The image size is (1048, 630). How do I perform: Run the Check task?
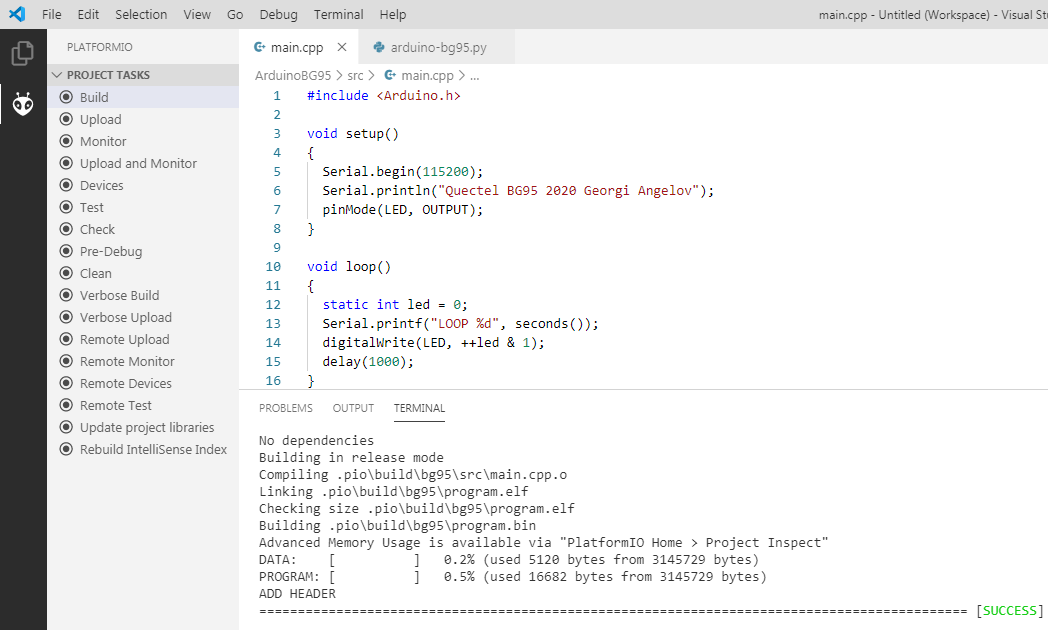pos(144,229)
